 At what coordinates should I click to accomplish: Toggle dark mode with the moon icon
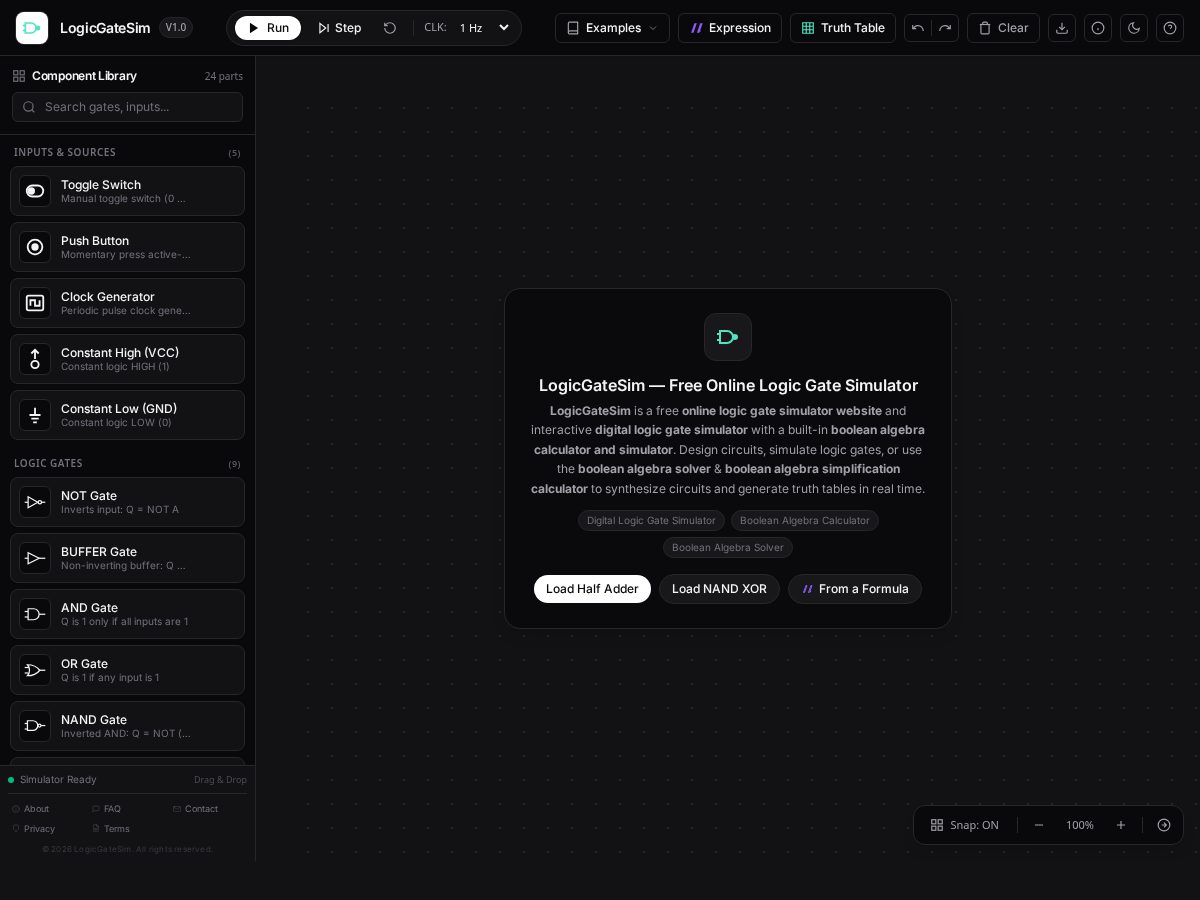point(1134,28)
